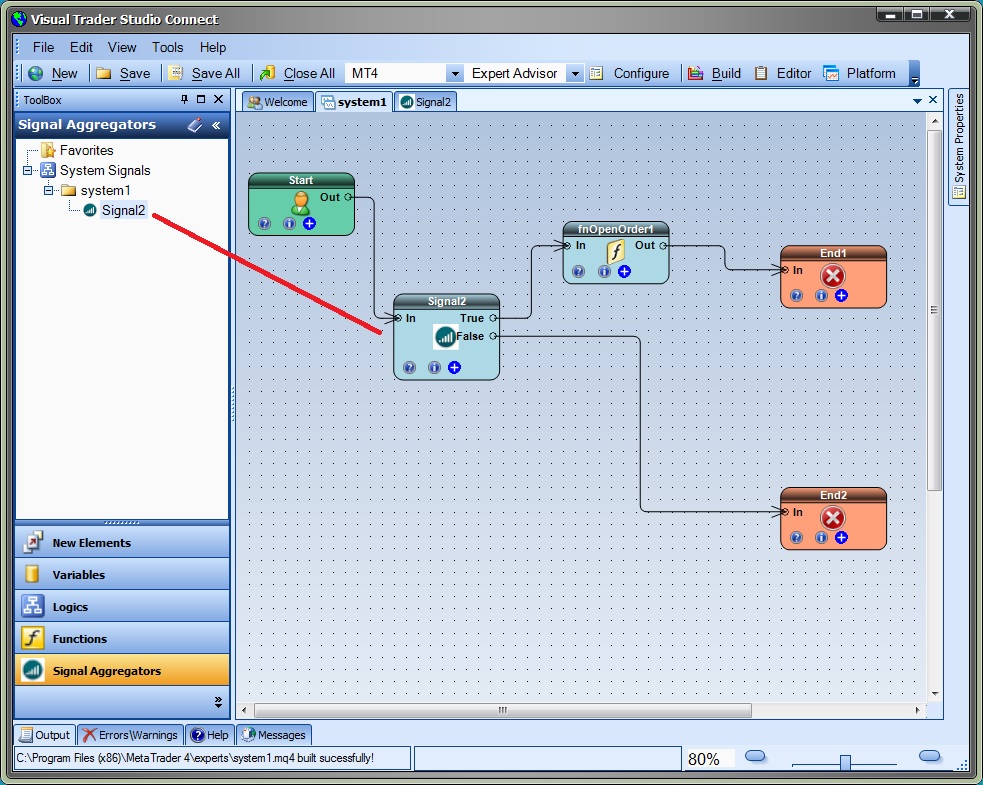The height and width of the screenshot is (785, 983).
Task: Click the info icon on Signal2 block
Action: coord(434,367)
